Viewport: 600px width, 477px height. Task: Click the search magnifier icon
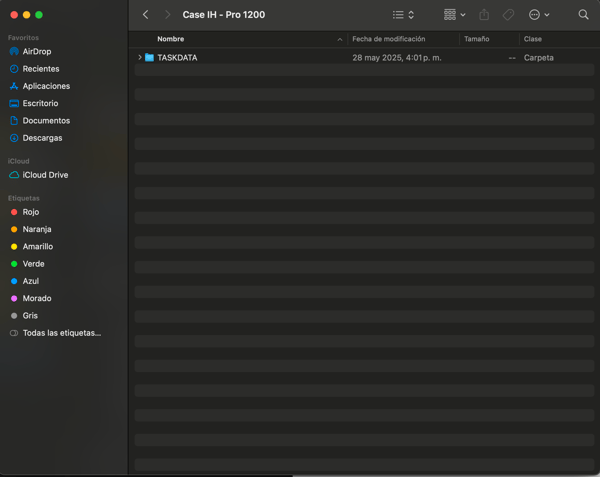tap(583, 15)
